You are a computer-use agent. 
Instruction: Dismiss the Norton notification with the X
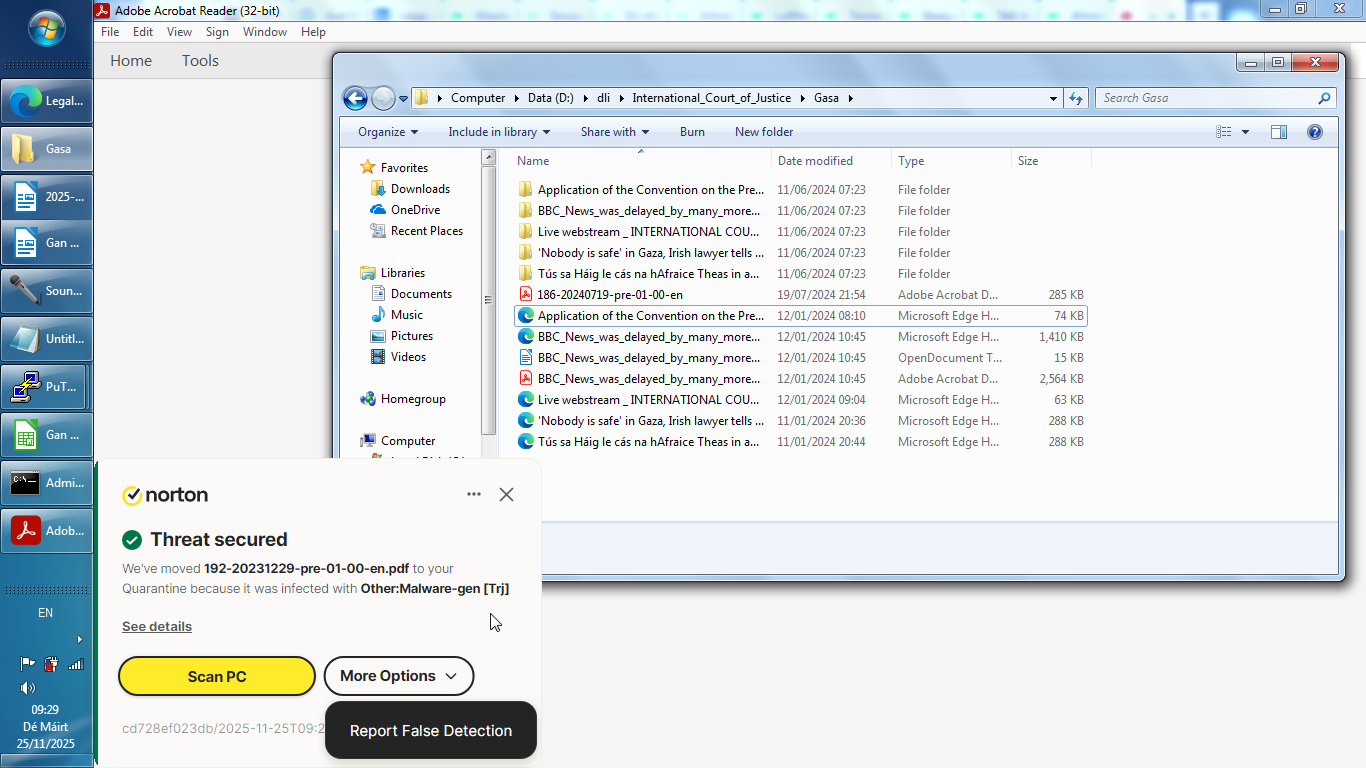tap(507, 494)
